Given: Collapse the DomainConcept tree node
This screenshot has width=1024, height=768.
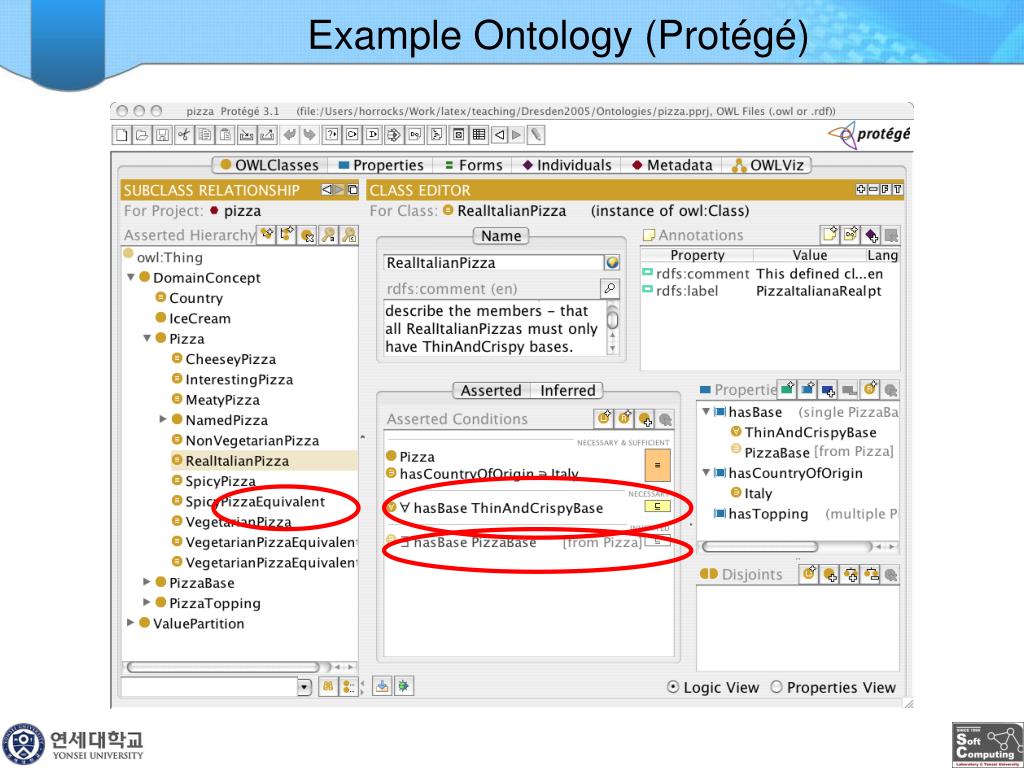Looking at the screenshot, I should tap(131, 278).
